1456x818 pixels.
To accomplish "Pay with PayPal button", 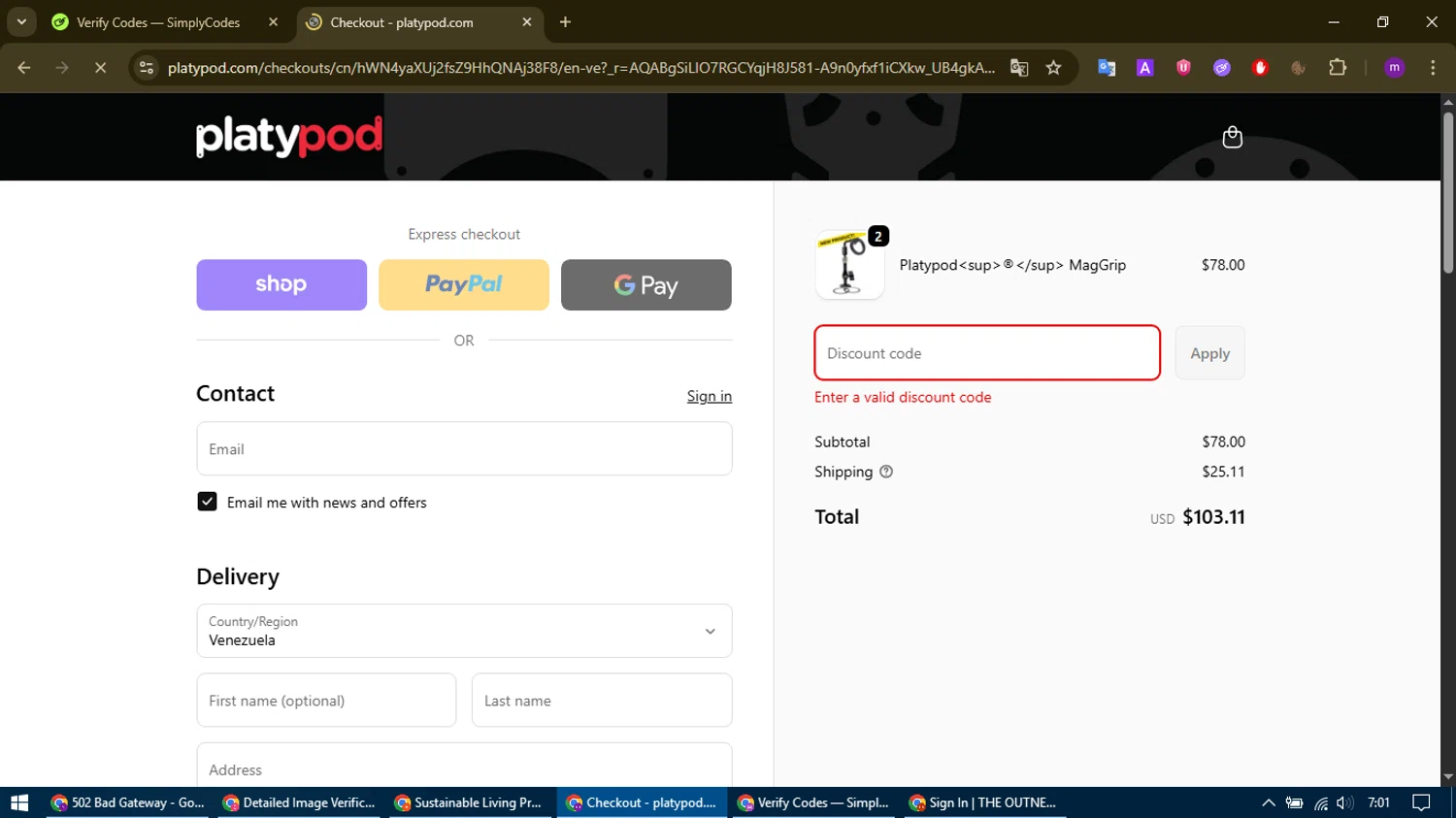I will tap(464, 284).
